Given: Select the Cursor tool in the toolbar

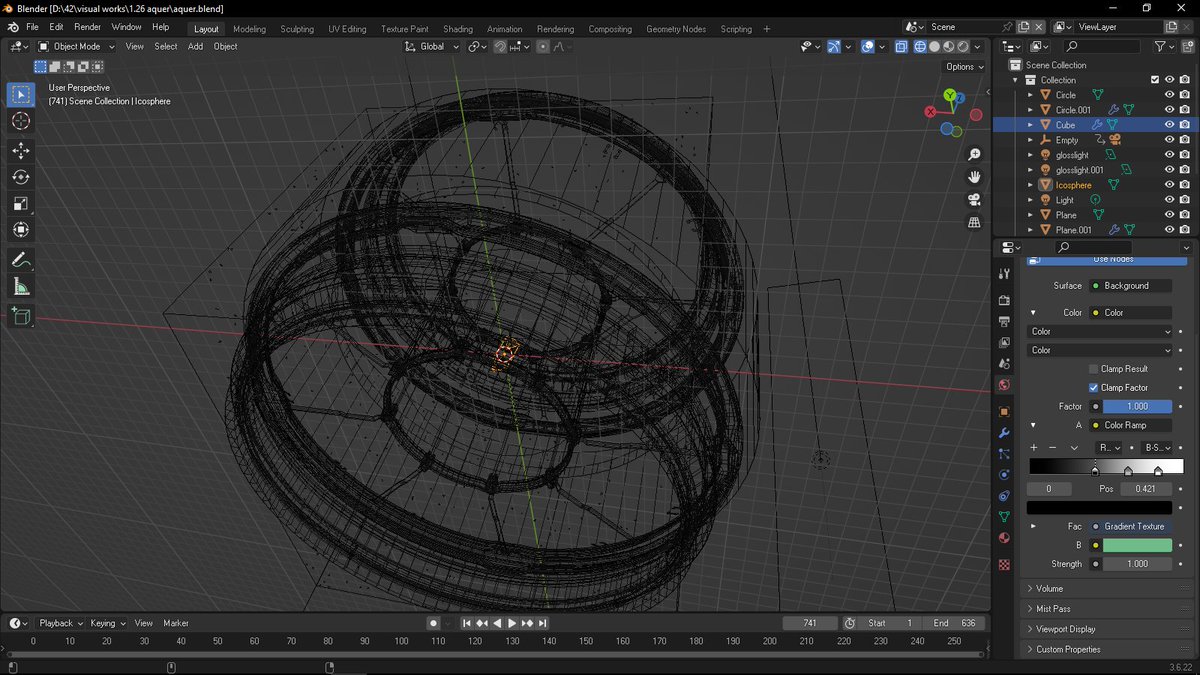Looking at the screenshot, I should 20,120.
